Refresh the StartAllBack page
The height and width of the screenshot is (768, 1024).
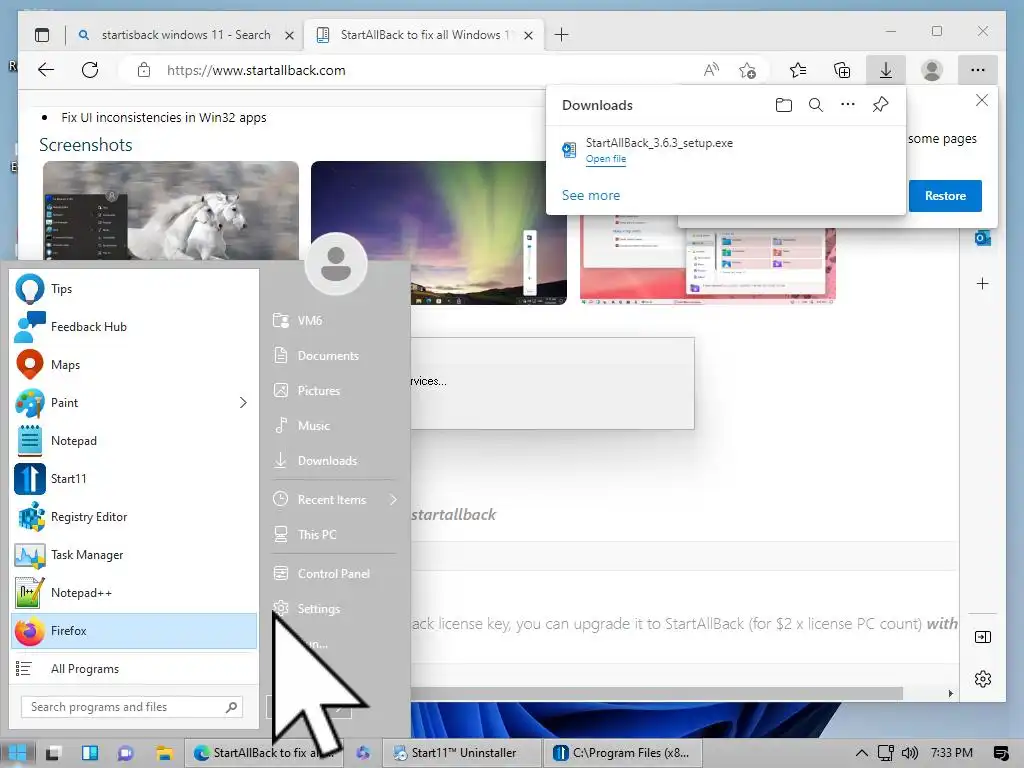(90, 70)
